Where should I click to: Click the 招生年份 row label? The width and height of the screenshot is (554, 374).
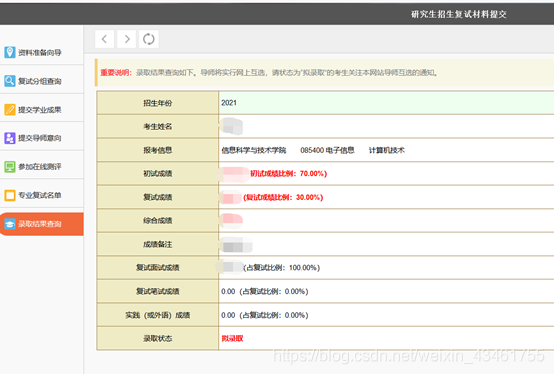tap(158, 103)
